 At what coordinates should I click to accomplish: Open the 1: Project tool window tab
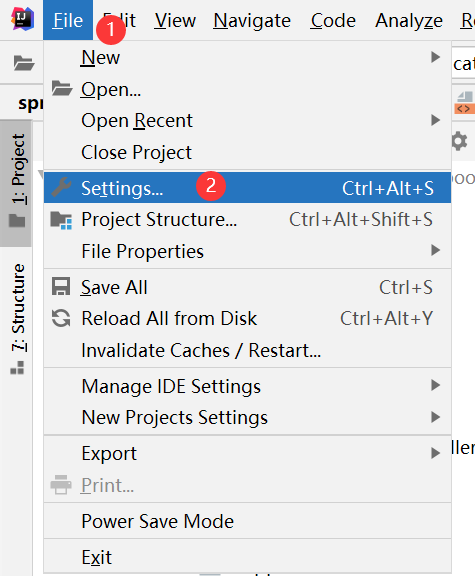(x=18, y=181)
